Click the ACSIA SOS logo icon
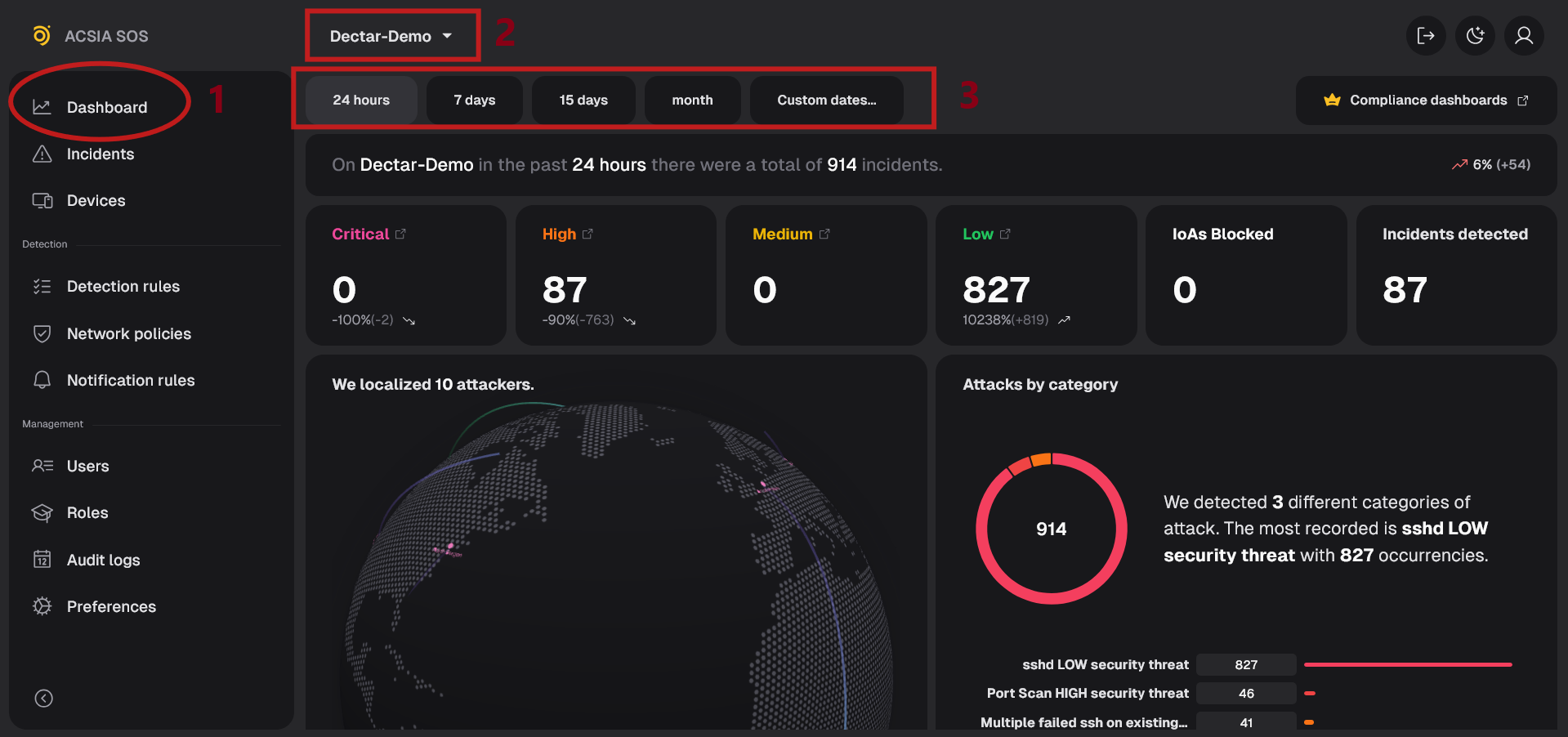This screenshot has height=737, width=1568. pyautogui.click(x=42, y=35)
